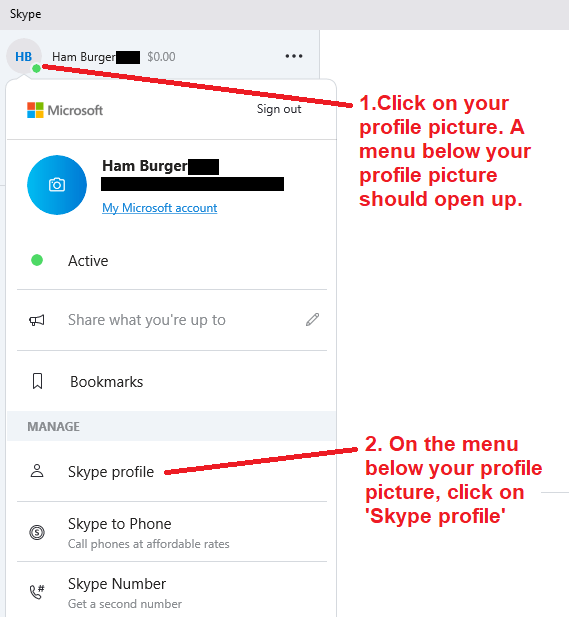Click the Skype credit icon for Skype to Phone
The width and height of the screenshot is (569, 617).
coord(37,532)
